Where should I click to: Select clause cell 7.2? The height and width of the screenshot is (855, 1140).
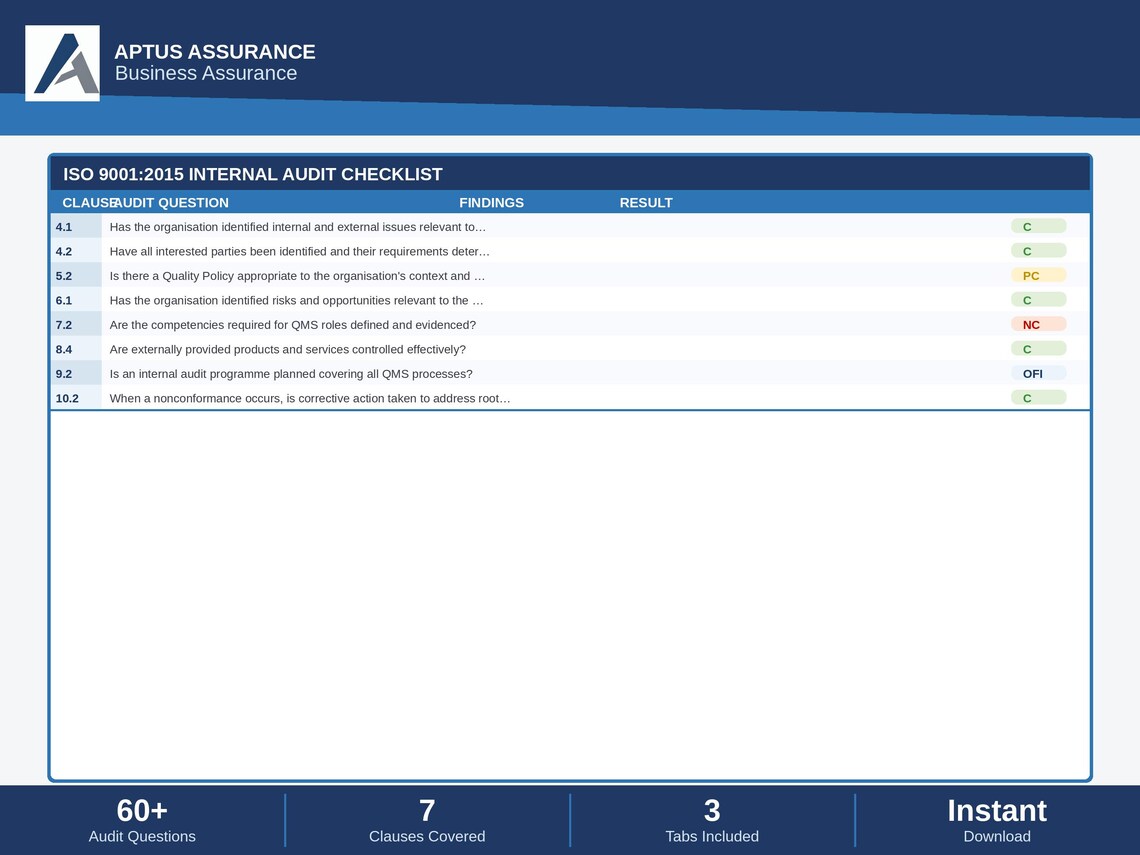tap(76, 324)
